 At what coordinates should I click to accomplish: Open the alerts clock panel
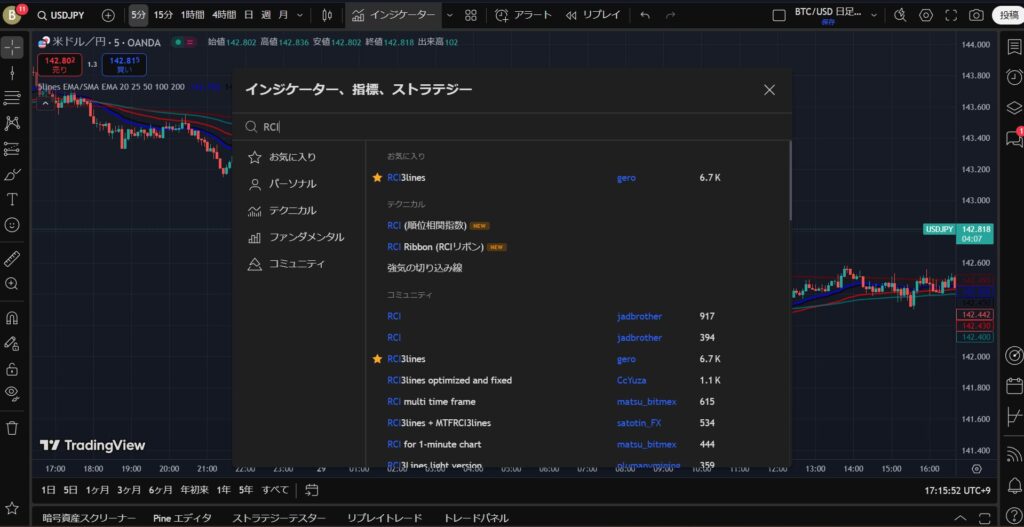pos(1014,76)
